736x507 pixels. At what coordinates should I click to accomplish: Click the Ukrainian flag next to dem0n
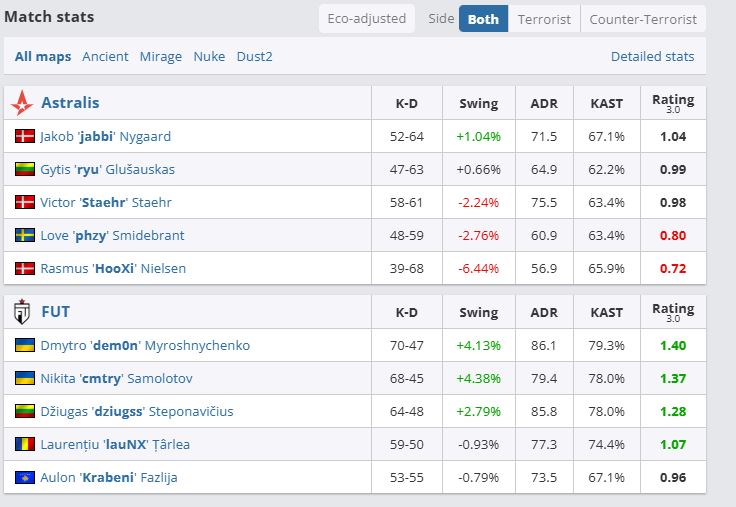[x=24, y=345]
